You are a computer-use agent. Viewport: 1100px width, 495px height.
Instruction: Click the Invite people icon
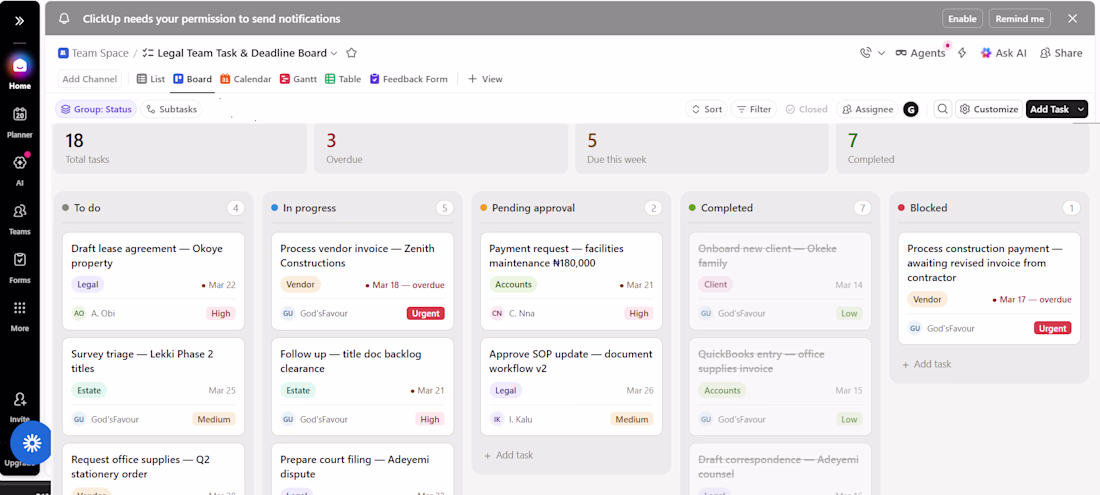point(20,400)
